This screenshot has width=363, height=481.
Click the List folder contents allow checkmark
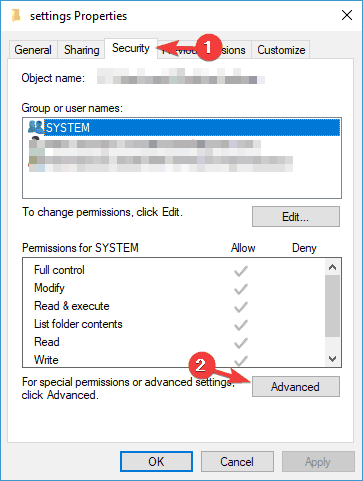click(x=241, y=325)
